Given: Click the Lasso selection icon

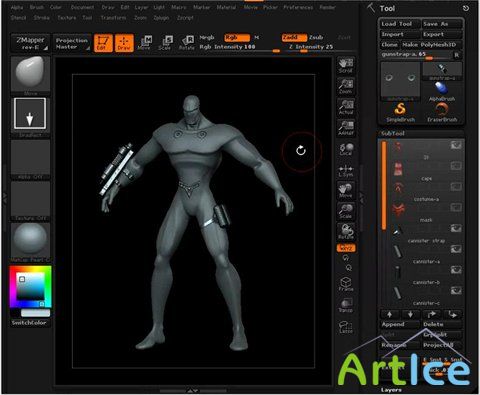Looking at the screenshot, I should (x=346, y=326).
